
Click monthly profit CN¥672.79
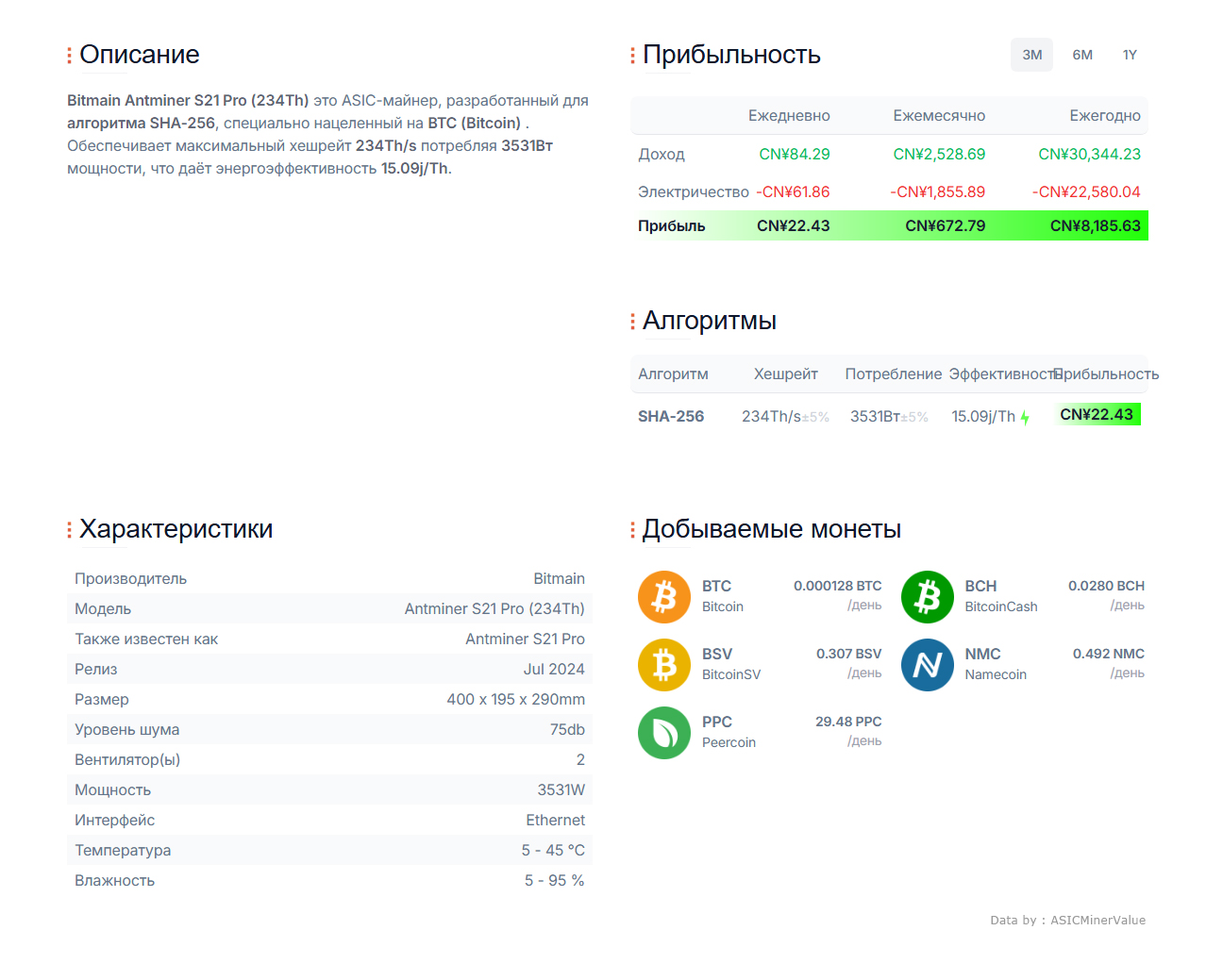pyautogui.click(x=945, y=225)
